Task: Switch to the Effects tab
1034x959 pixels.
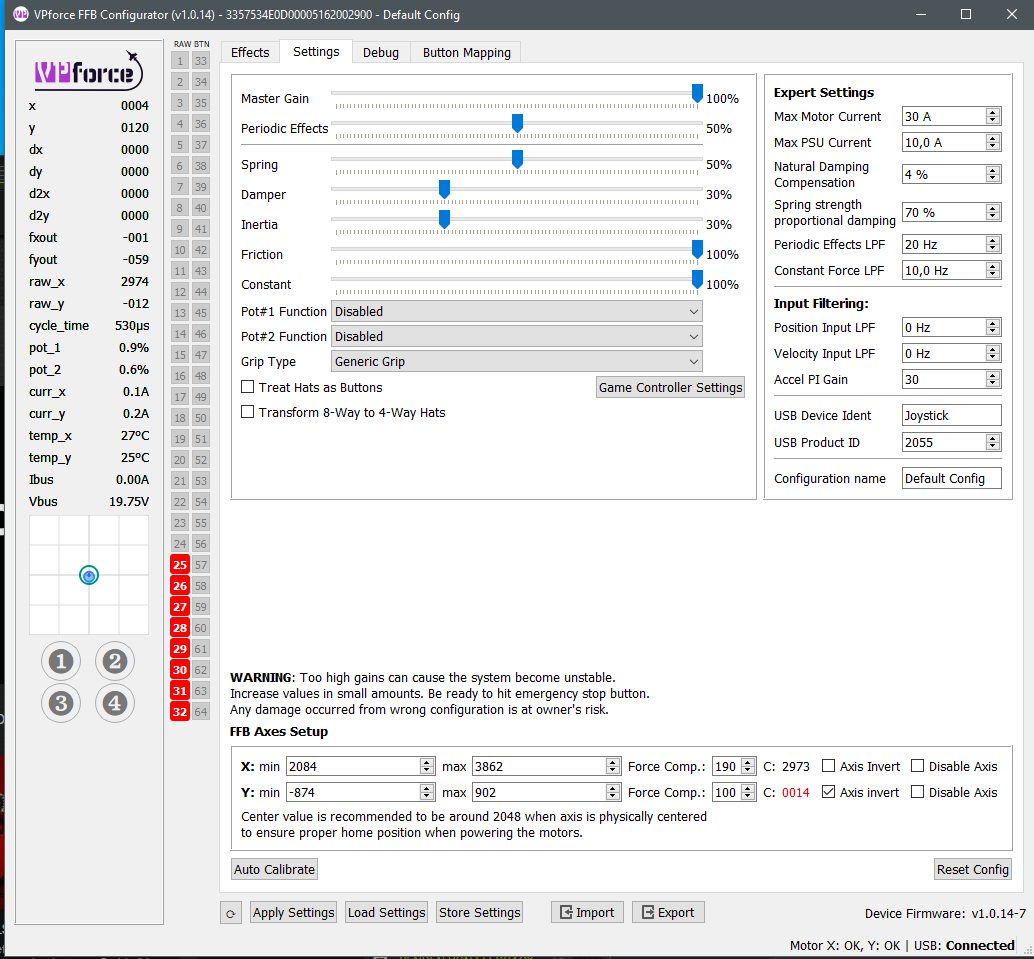Action: click(x=250, y=52)
